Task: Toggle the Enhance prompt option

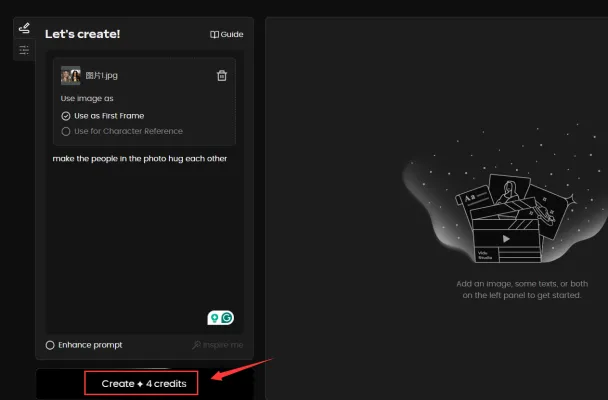Action: tap(51, 345)
